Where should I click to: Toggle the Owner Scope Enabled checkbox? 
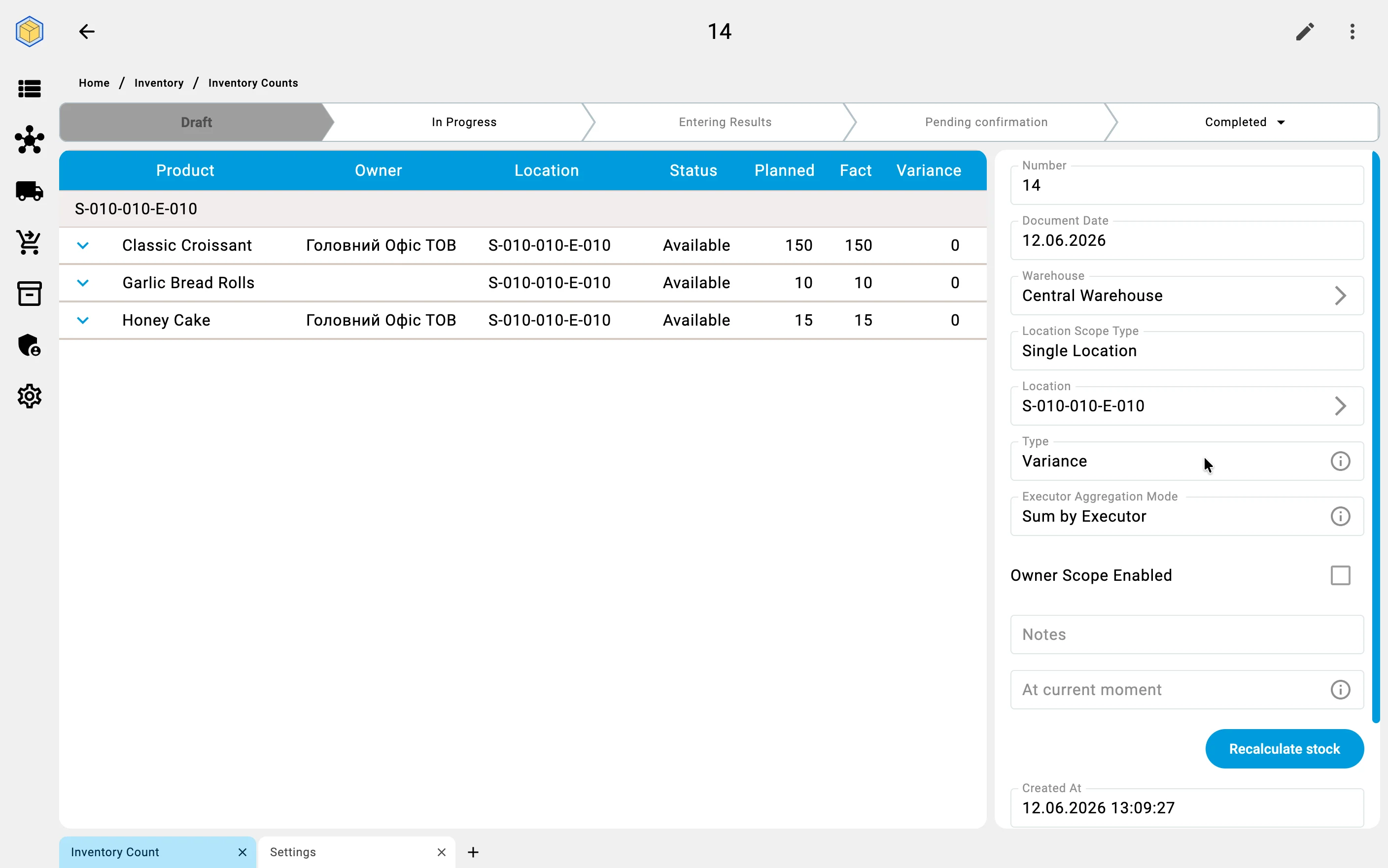(x=1340, y=575)
